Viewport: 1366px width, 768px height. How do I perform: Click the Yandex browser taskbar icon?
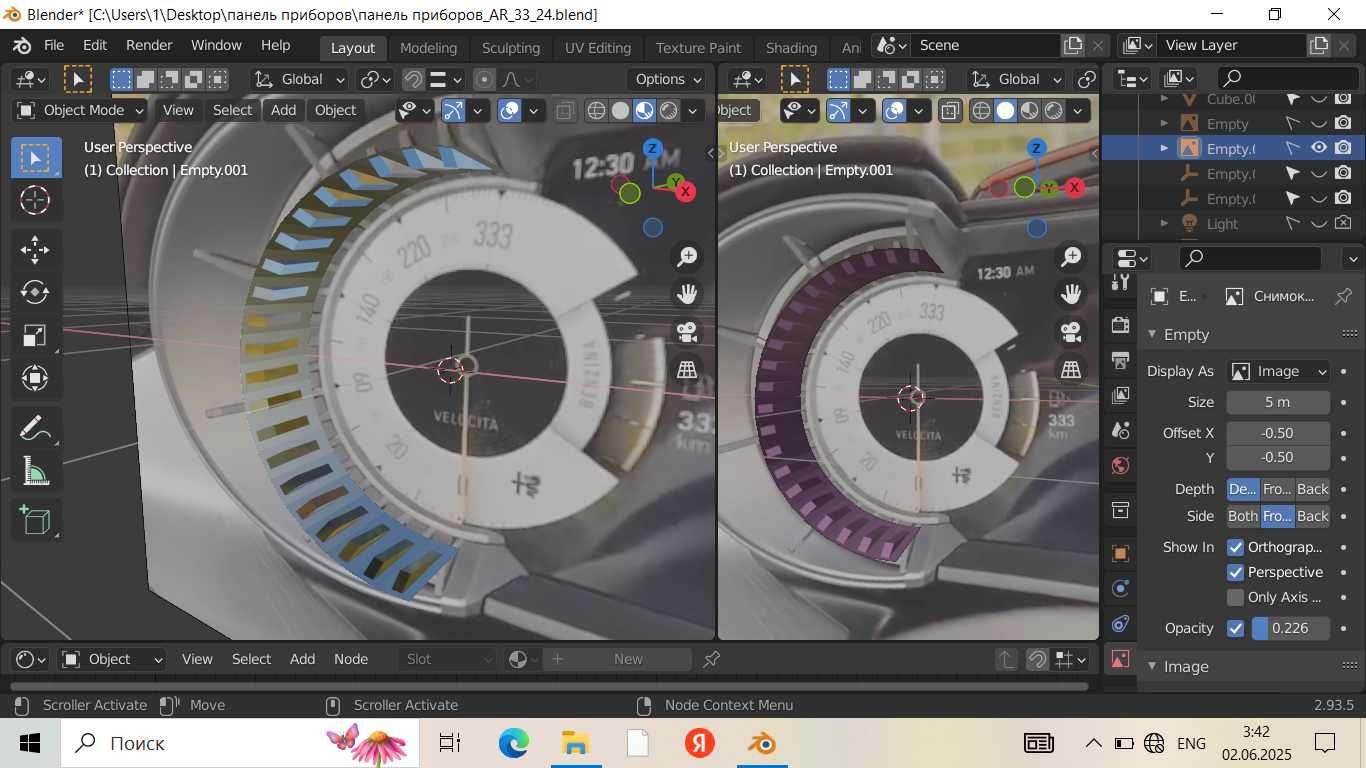click(699, 743)
